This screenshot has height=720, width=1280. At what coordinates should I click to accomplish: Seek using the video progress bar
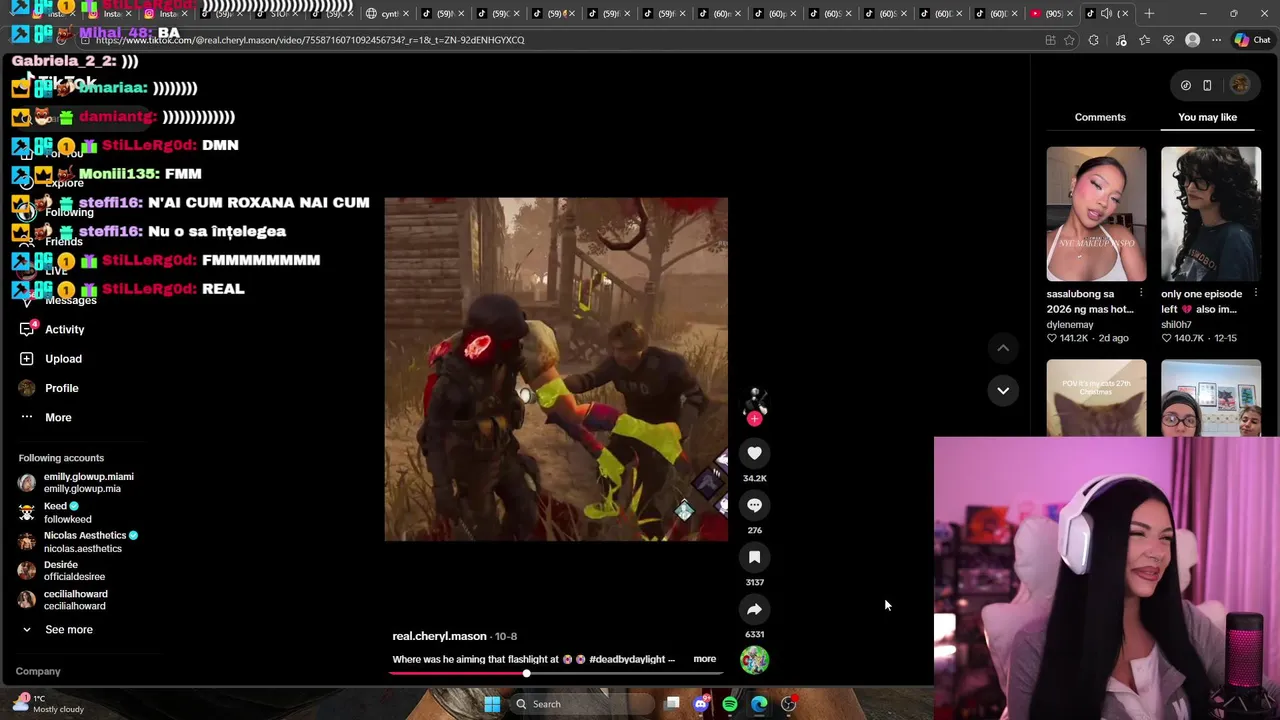(556, 673)
